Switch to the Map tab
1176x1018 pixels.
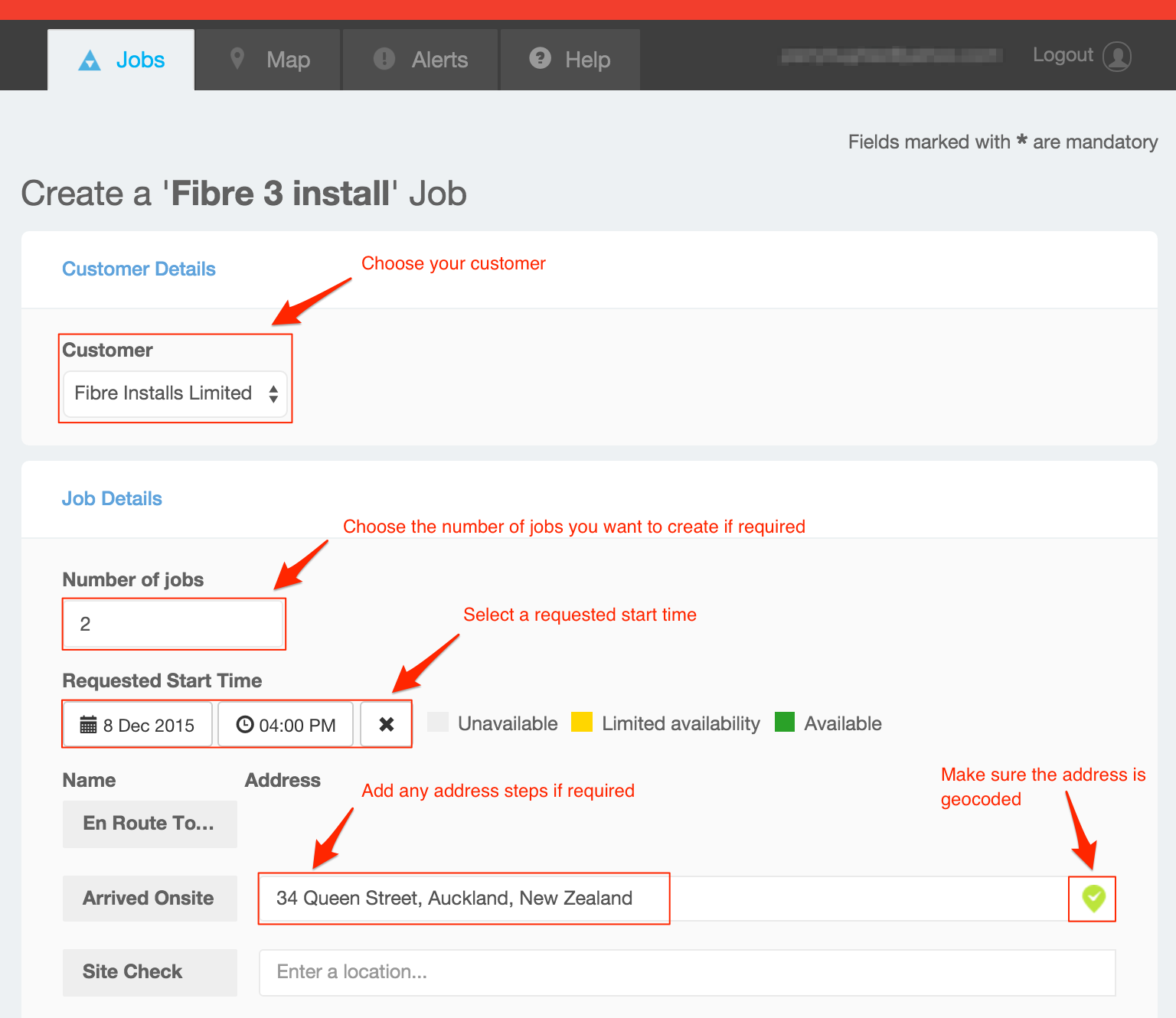pyautogui.click(x=267, y=60)
